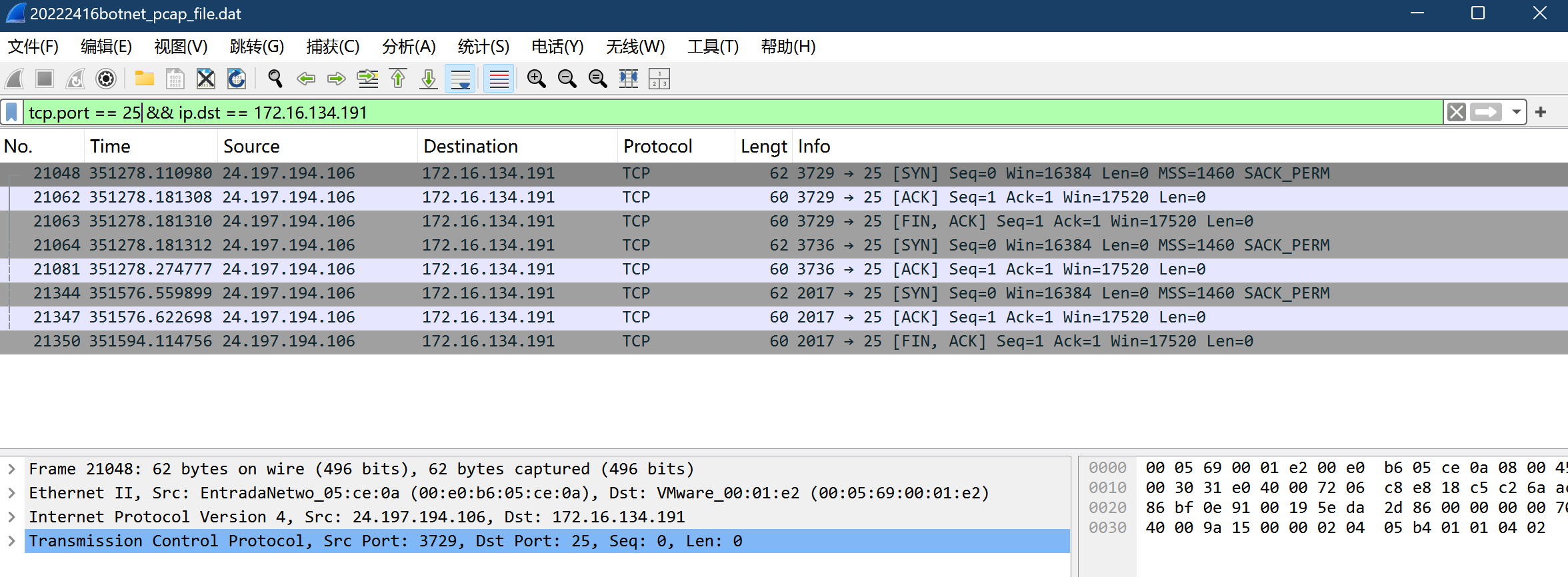Sort by the Time column header
This screenshot has width=1568, height=577.
(151, 147)
